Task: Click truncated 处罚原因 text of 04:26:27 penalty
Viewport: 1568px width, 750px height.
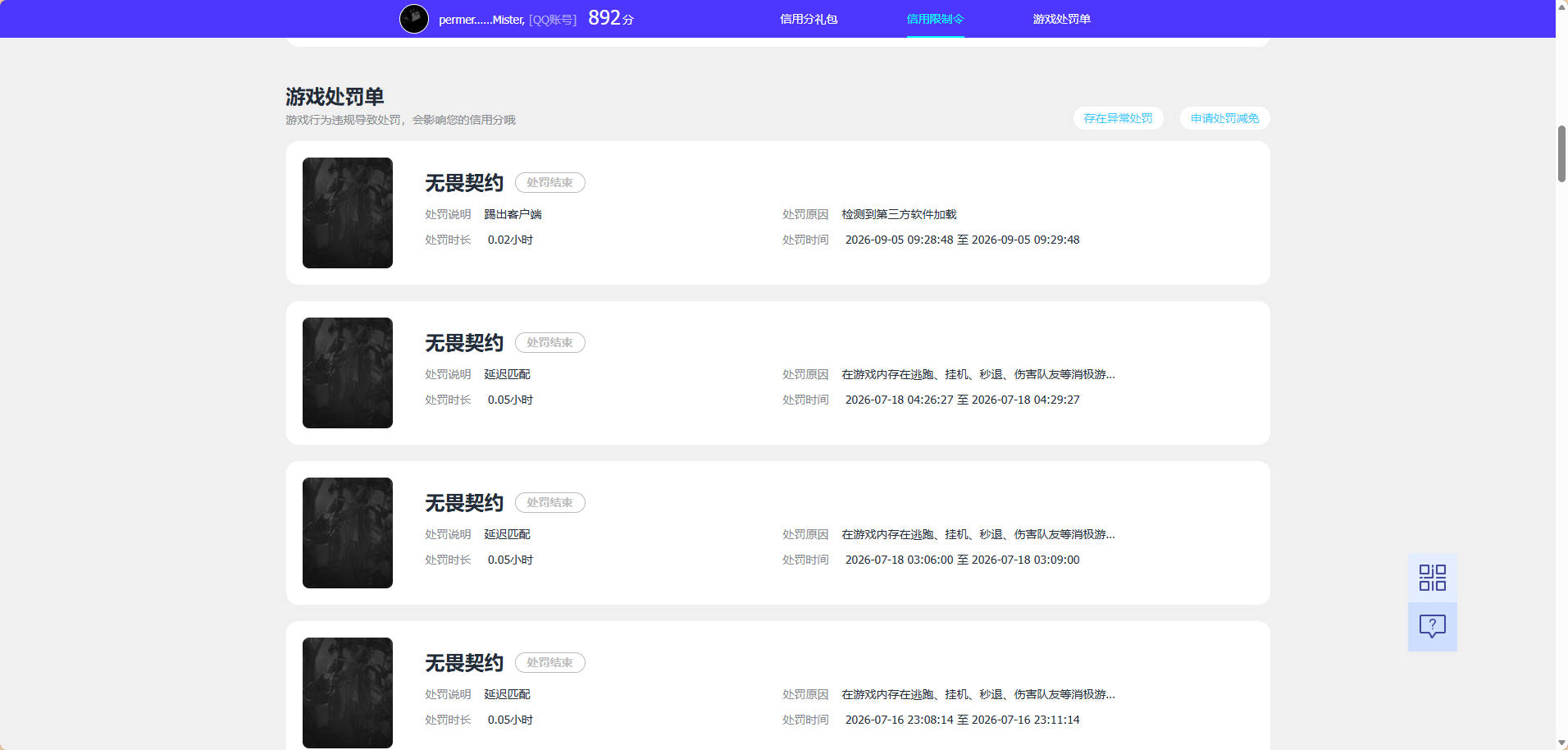Action: [x=978, y=374]
